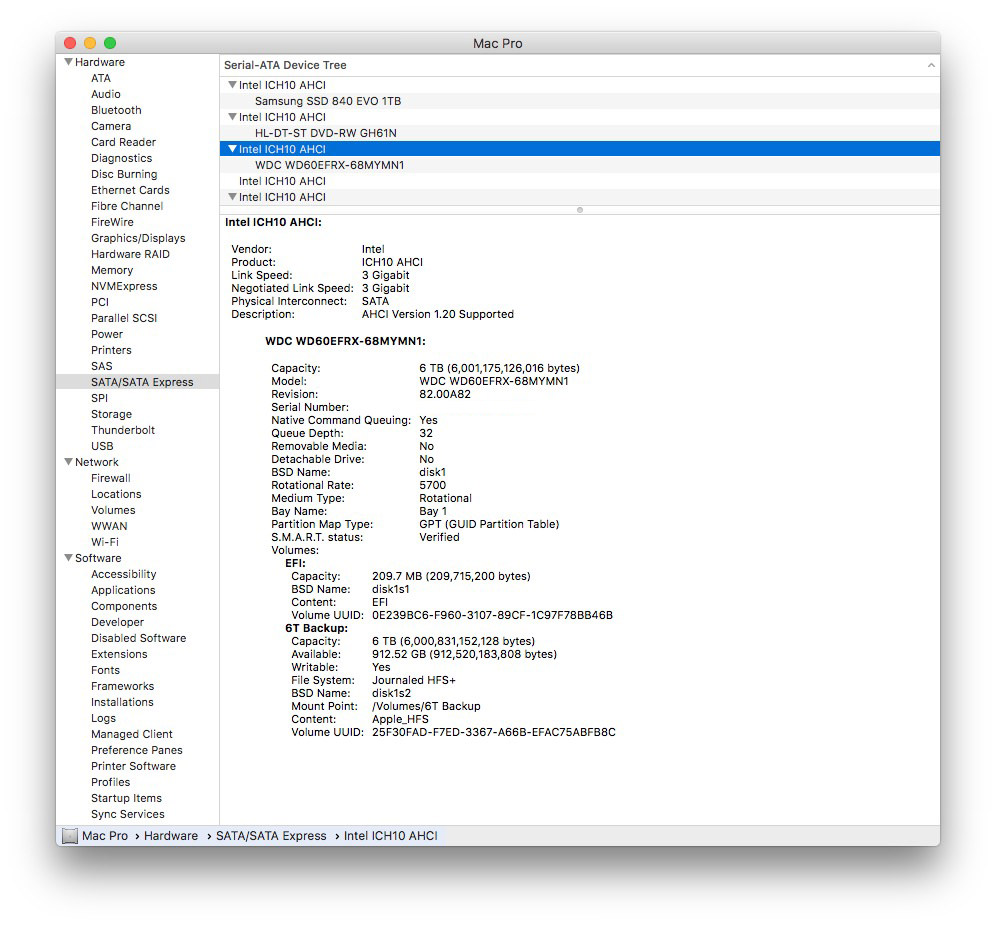Open Diagnostics in the sidebar
Screen dimensions: 996x926
121,158
